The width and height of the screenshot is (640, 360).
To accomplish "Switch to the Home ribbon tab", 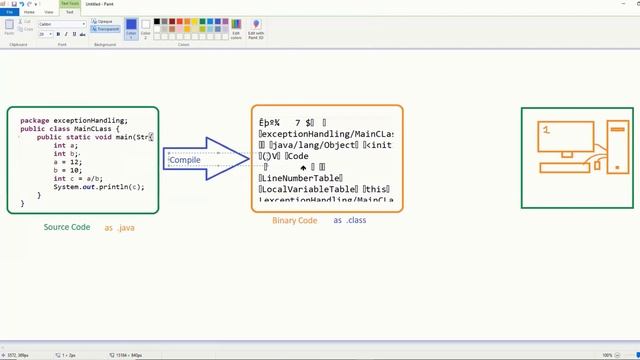I will tap(29, 12).
